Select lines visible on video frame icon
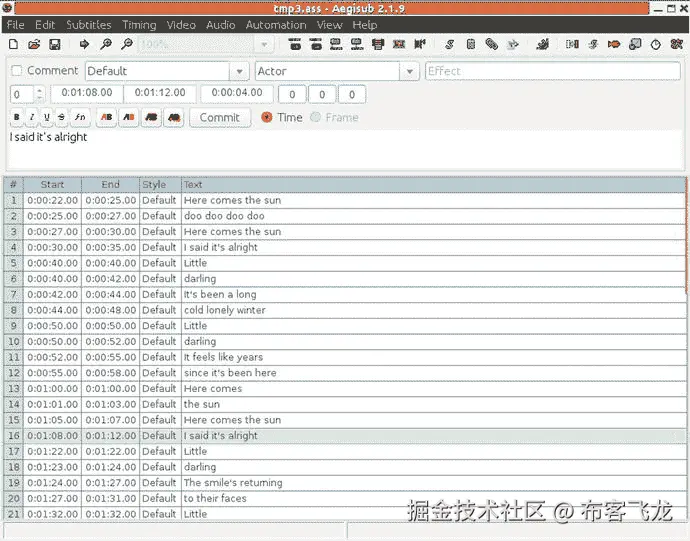This screenshot has height=541, width=690. tap(378, 44)
